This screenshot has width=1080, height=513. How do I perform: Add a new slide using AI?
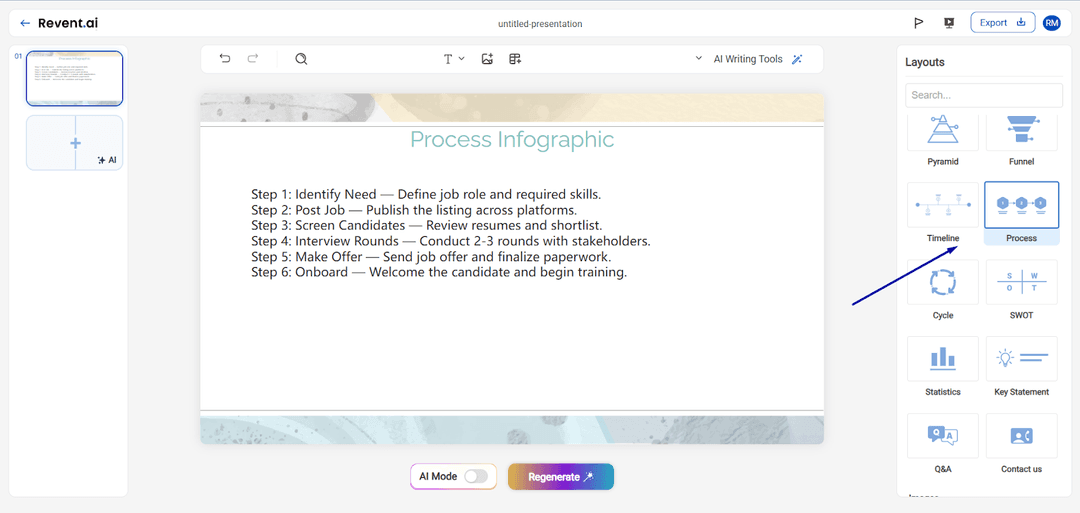click(107, 160)
